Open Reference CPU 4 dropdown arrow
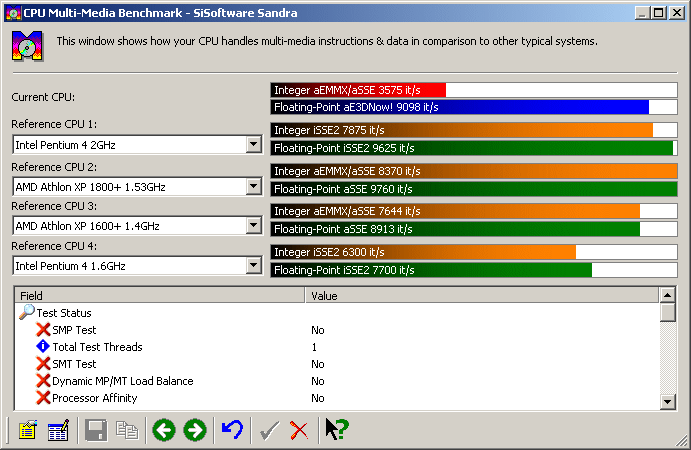The image size is (691, 450). point(253,266)
